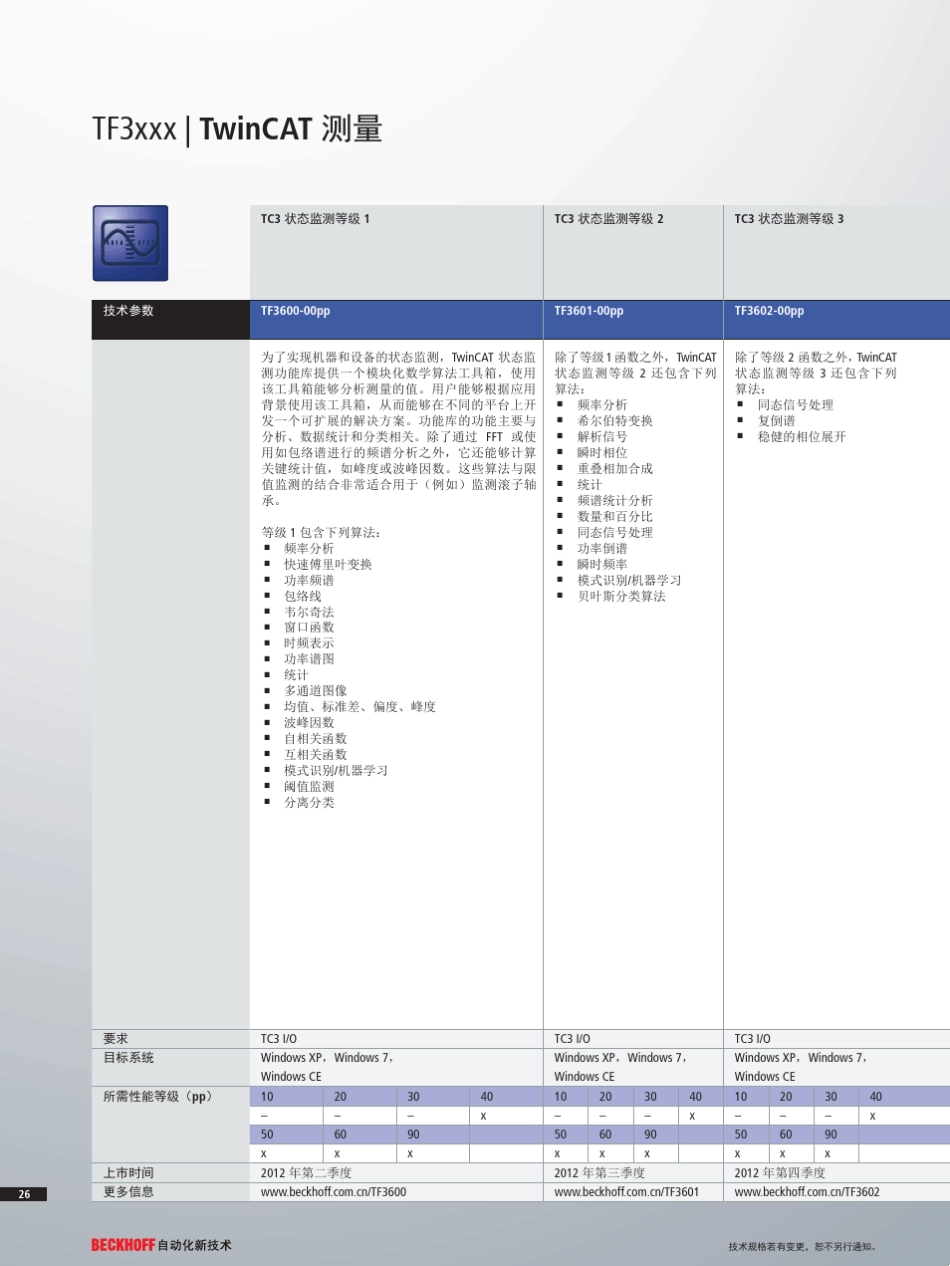
Task: Click the bullet '贝叶斯分类算法'
Action: [621, 596]
